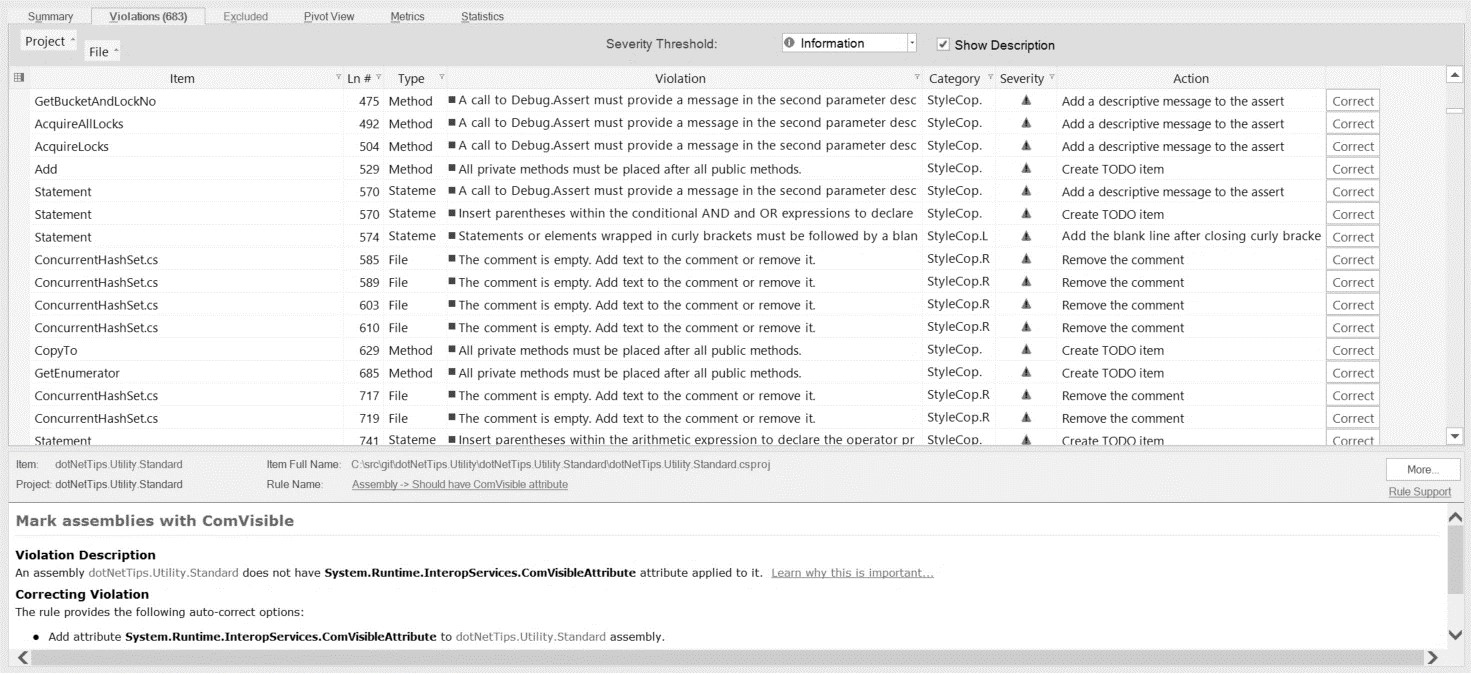Open the column chooser grid icon
This screenshot has height=674, width=1471.
[x=18, y=78]
